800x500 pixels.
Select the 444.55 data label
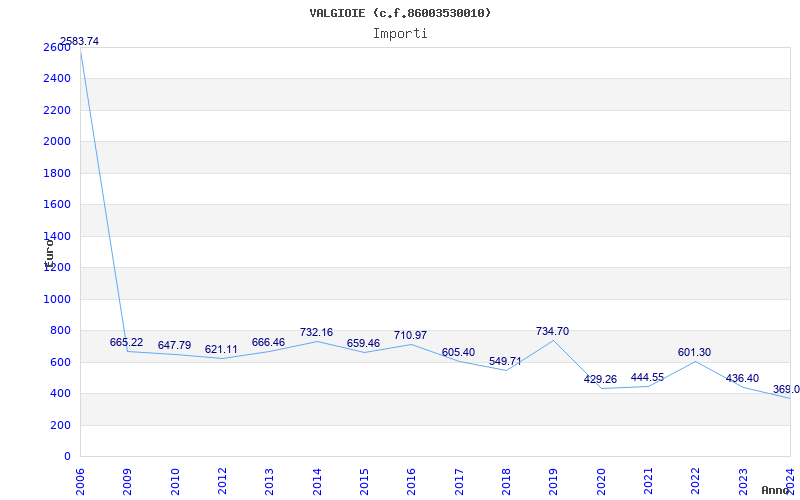pos(647,377)
